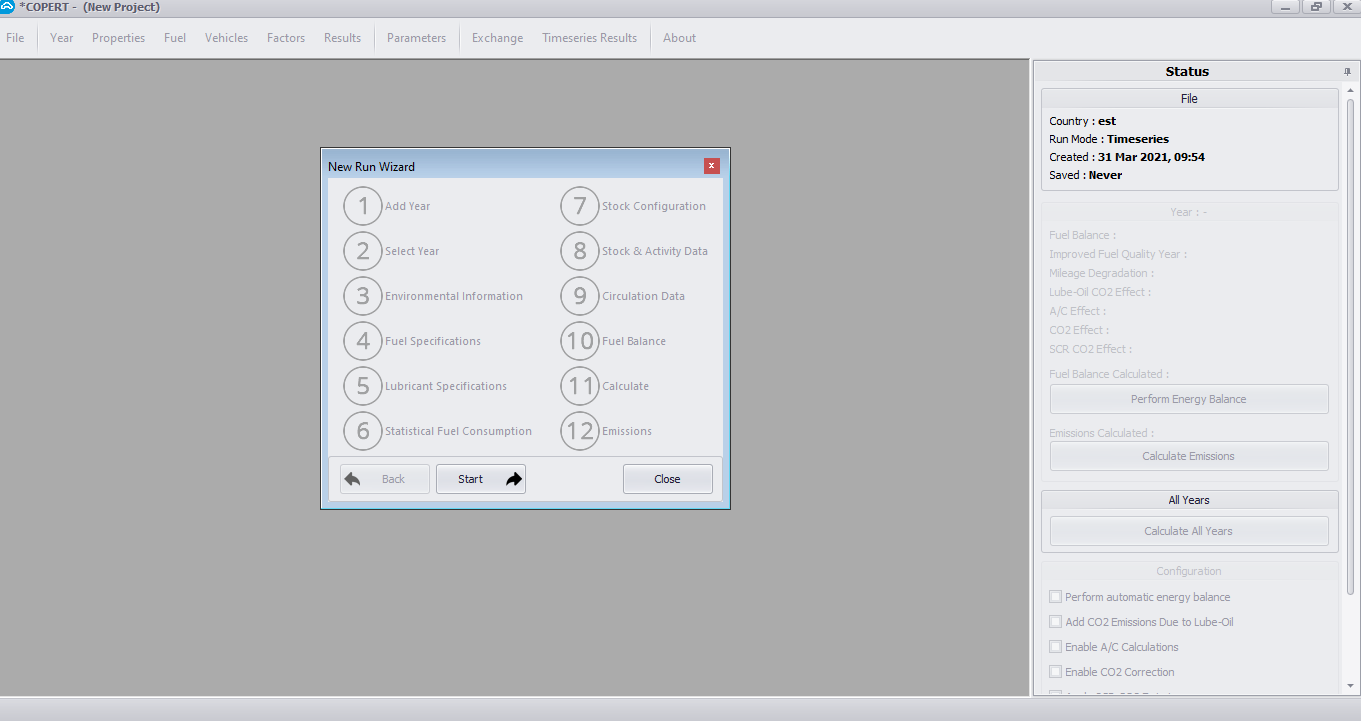1361x721 pixels.
Task: Check Add CO2 Emissions Due to Lube-Oil
Action: pos(1055,621)
